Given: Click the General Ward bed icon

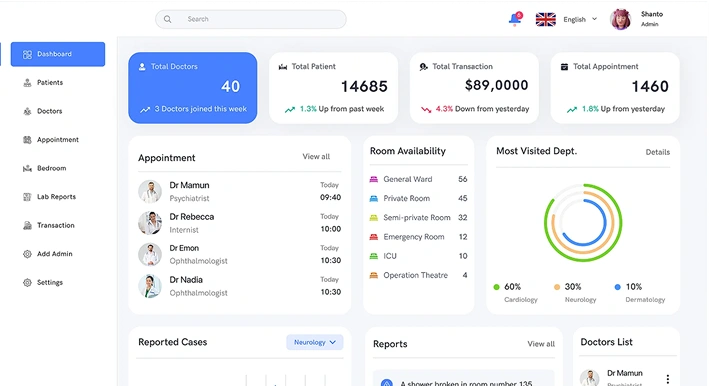Looking at the screenshot, I should click(374, 179).
